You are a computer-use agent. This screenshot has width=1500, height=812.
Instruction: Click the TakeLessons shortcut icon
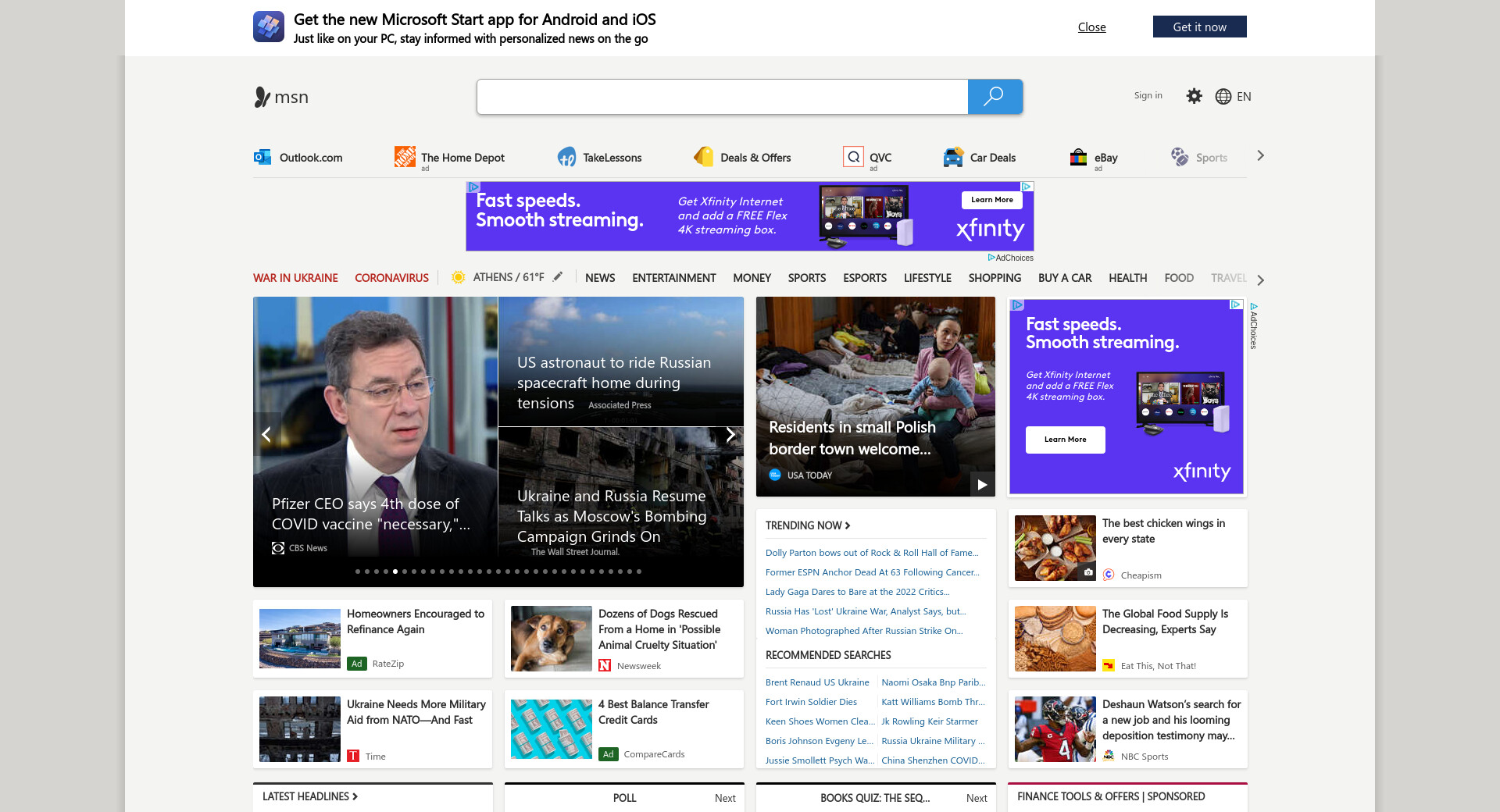click(x=566, y=157)
